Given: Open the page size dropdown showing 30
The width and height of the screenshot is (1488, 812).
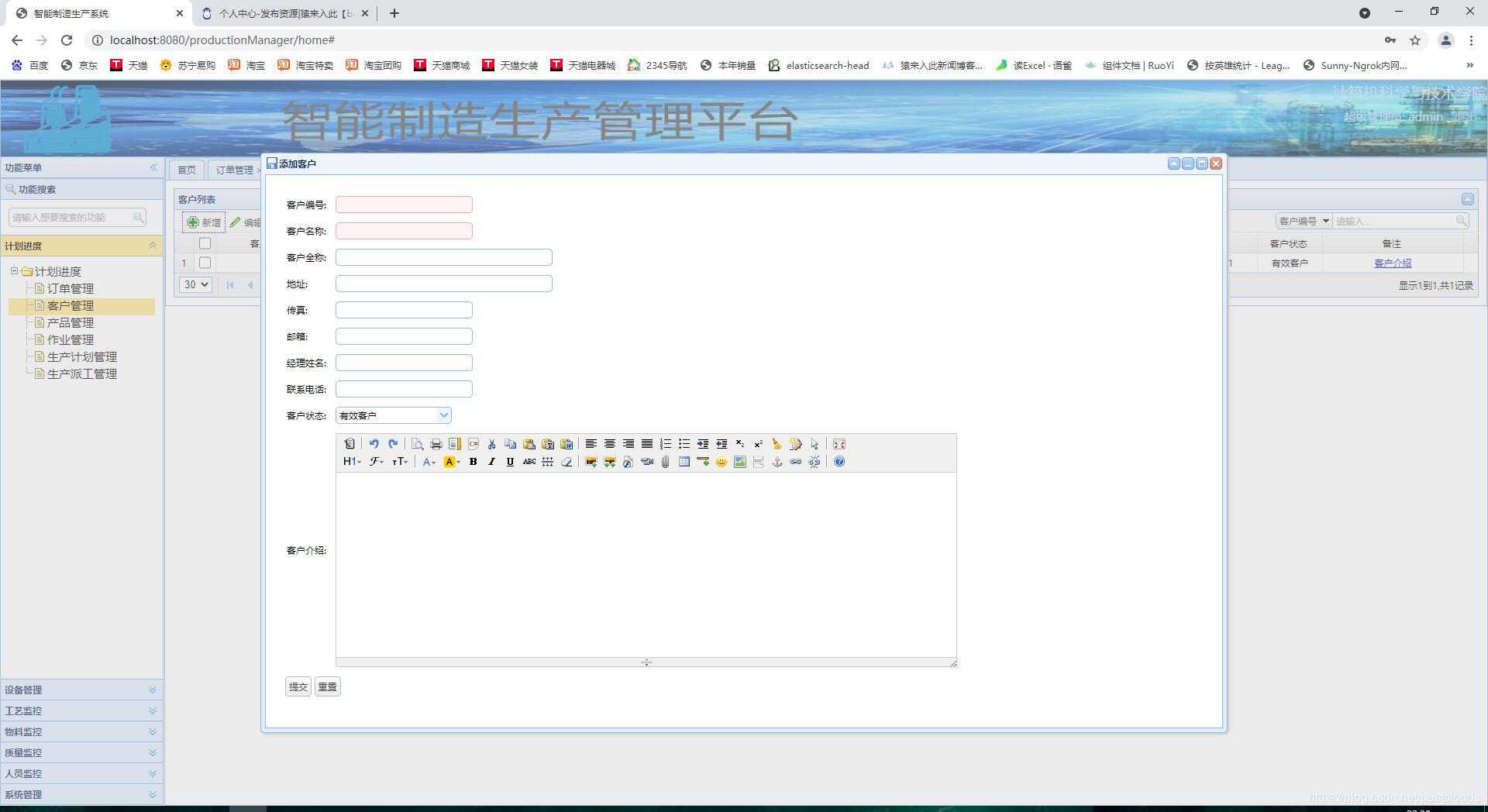Looking at the screenshot, I should pyautogui.click(x=195, y=284).
